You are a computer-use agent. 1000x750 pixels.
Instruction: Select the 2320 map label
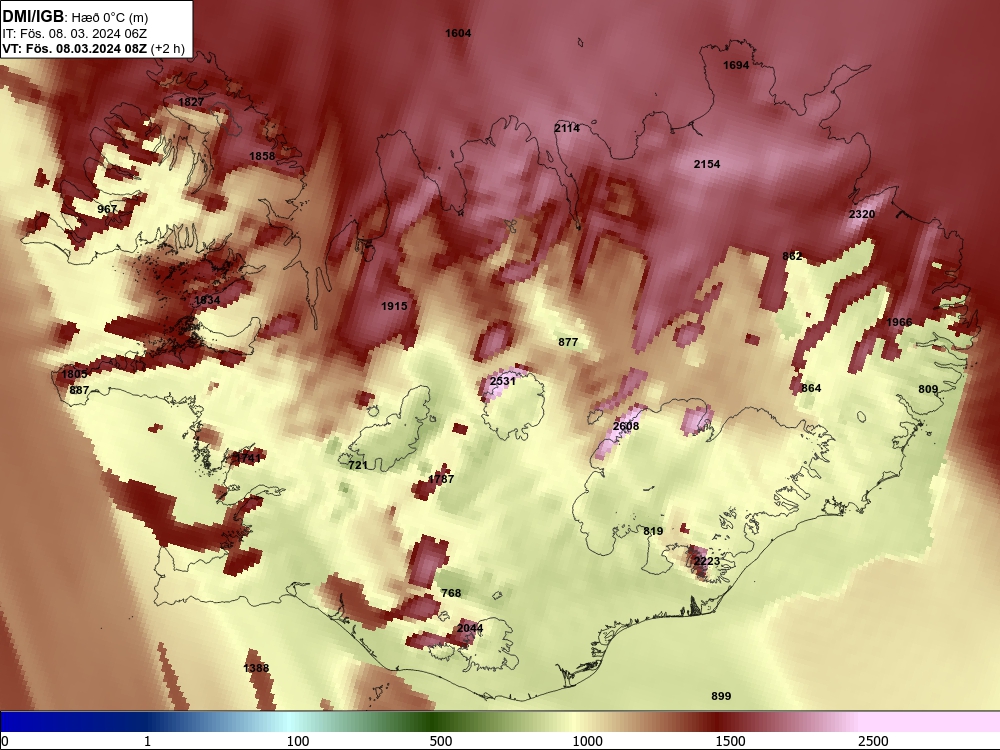point(862,214)
